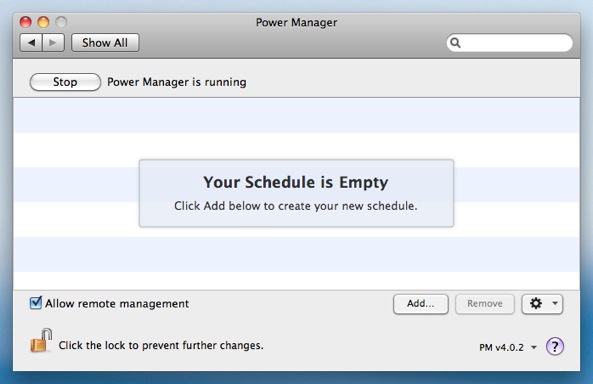
Task: Click the disabled gray zoom button
Action: [61, 22]
